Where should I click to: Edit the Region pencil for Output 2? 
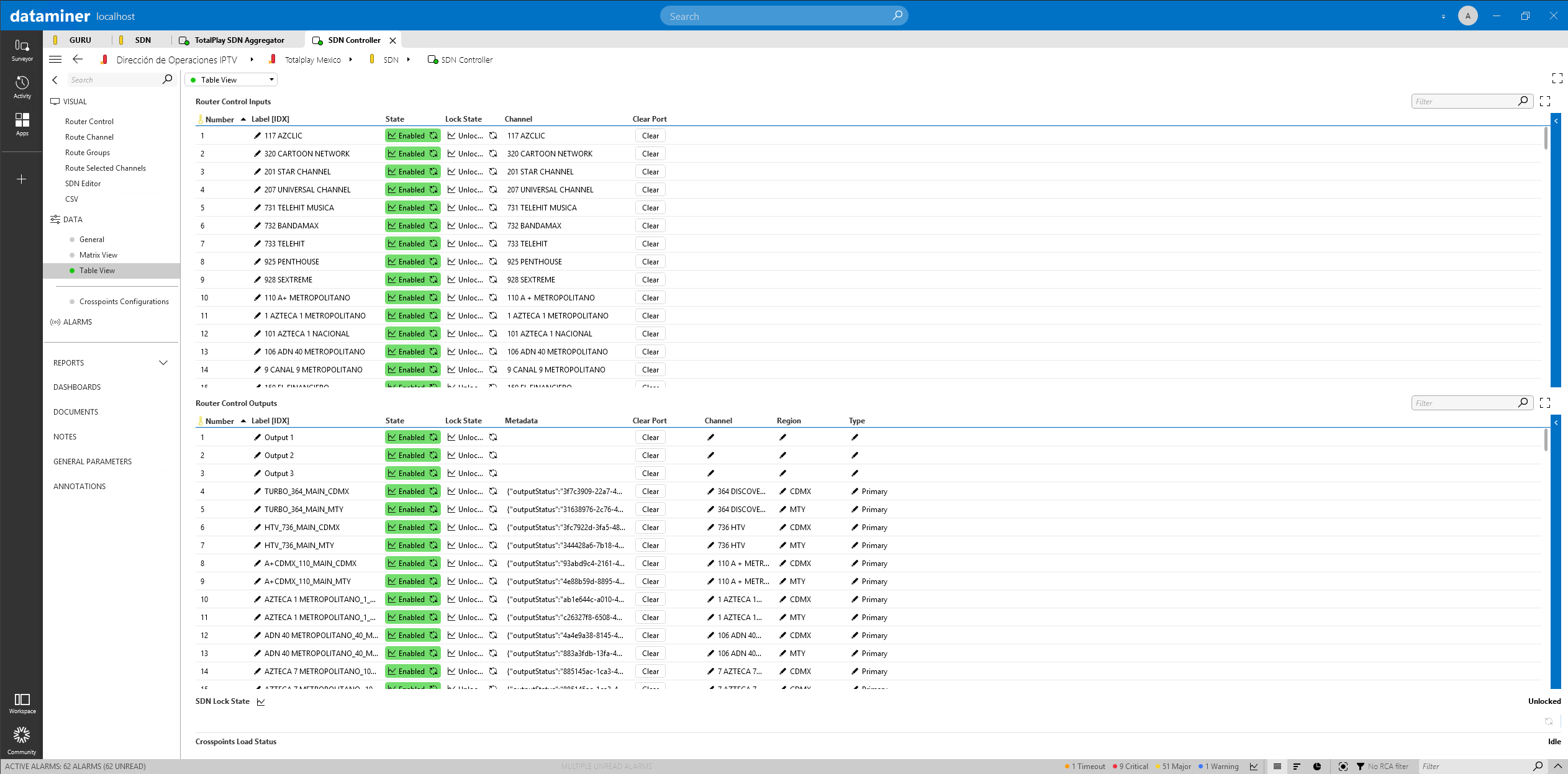click(782, 455)
